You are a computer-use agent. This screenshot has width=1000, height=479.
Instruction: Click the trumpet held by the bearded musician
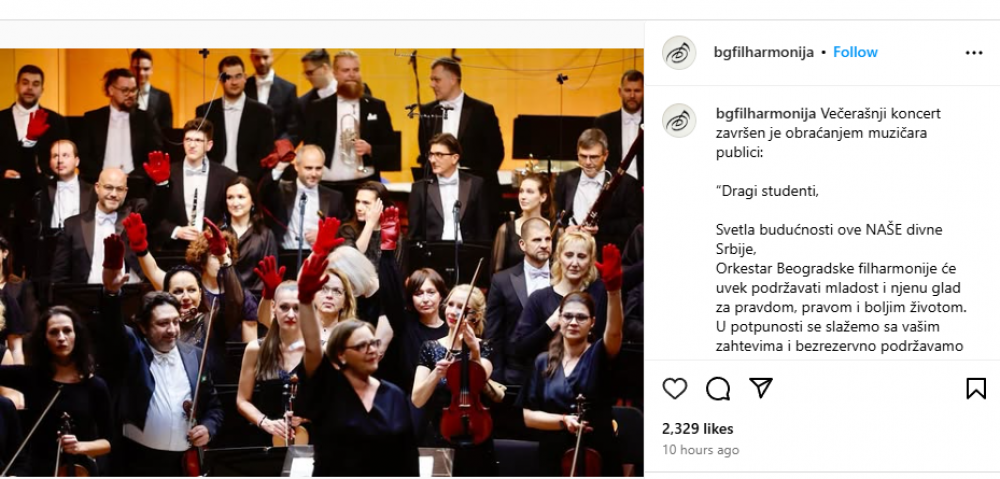click(351, 146)
